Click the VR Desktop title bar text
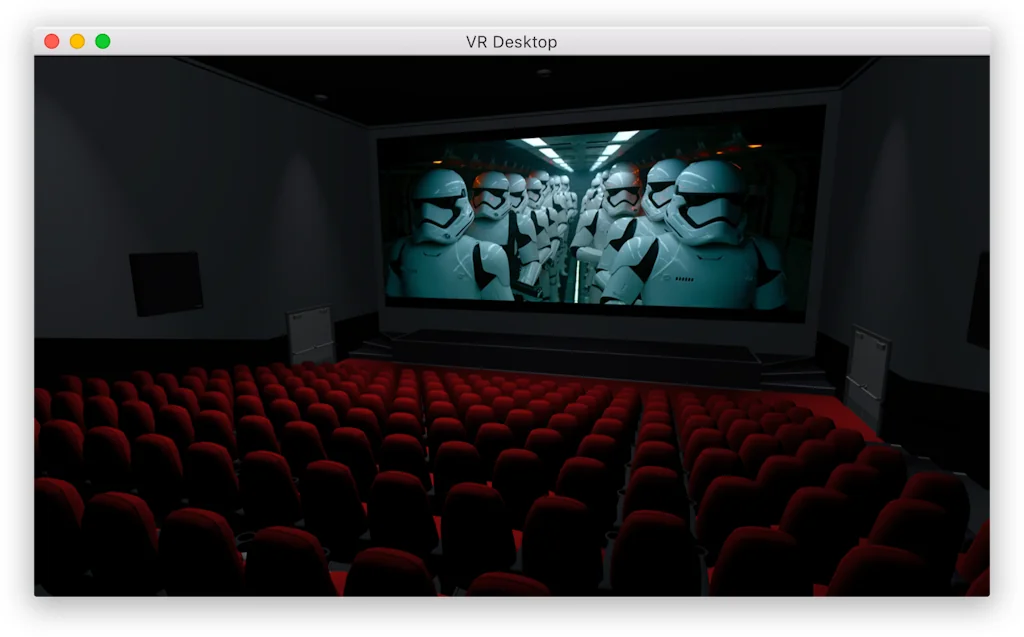1024x637 pixels. coord(511,42)
